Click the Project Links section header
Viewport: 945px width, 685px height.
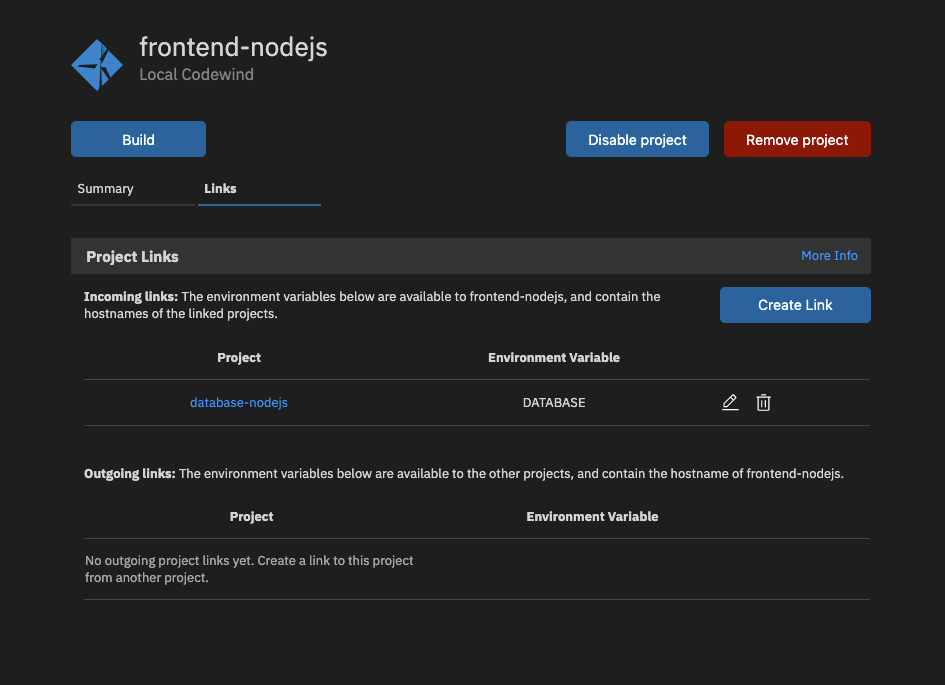(132, 256)
